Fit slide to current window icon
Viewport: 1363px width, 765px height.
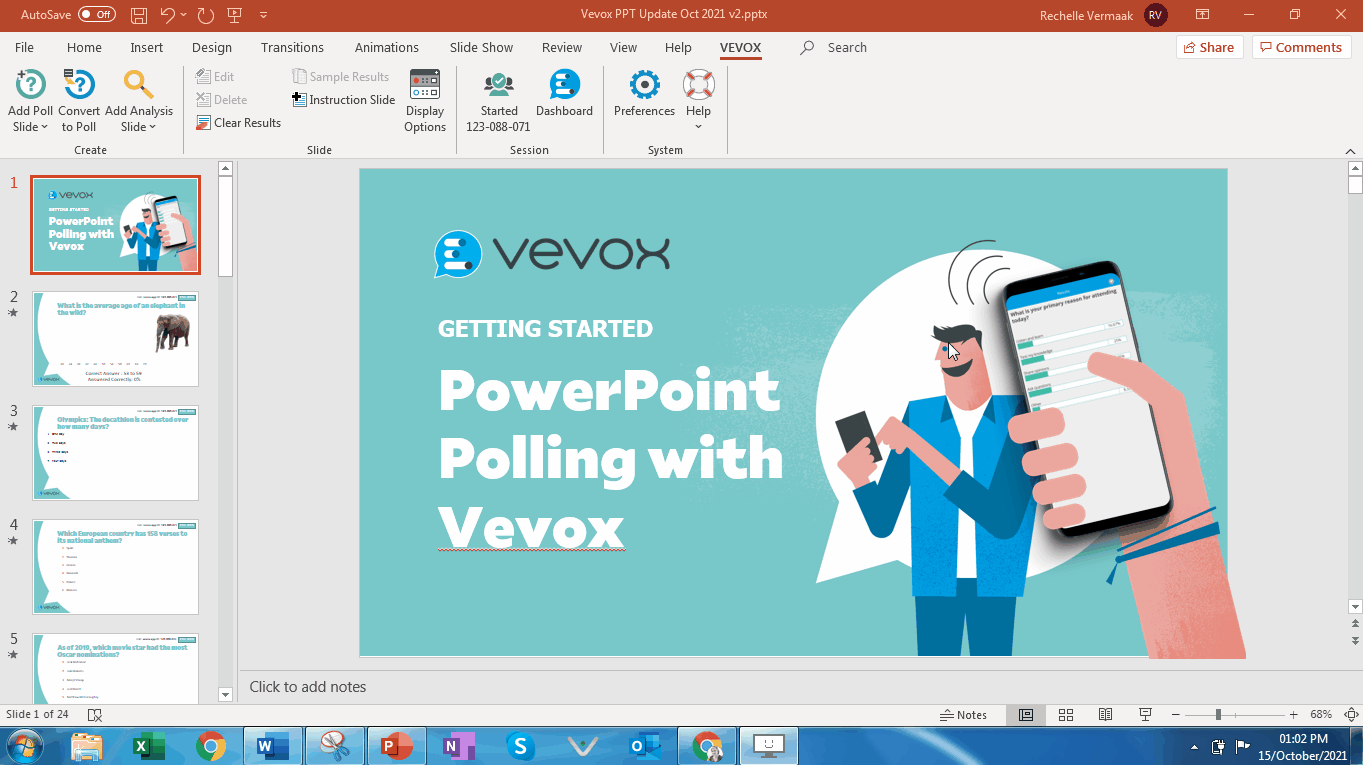click(x=1351, y=715)
